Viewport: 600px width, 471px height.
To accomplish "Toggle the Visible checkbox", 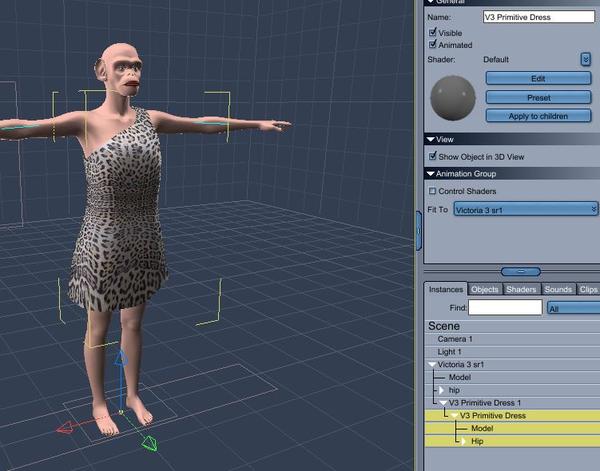I will (x=433, y=32).
